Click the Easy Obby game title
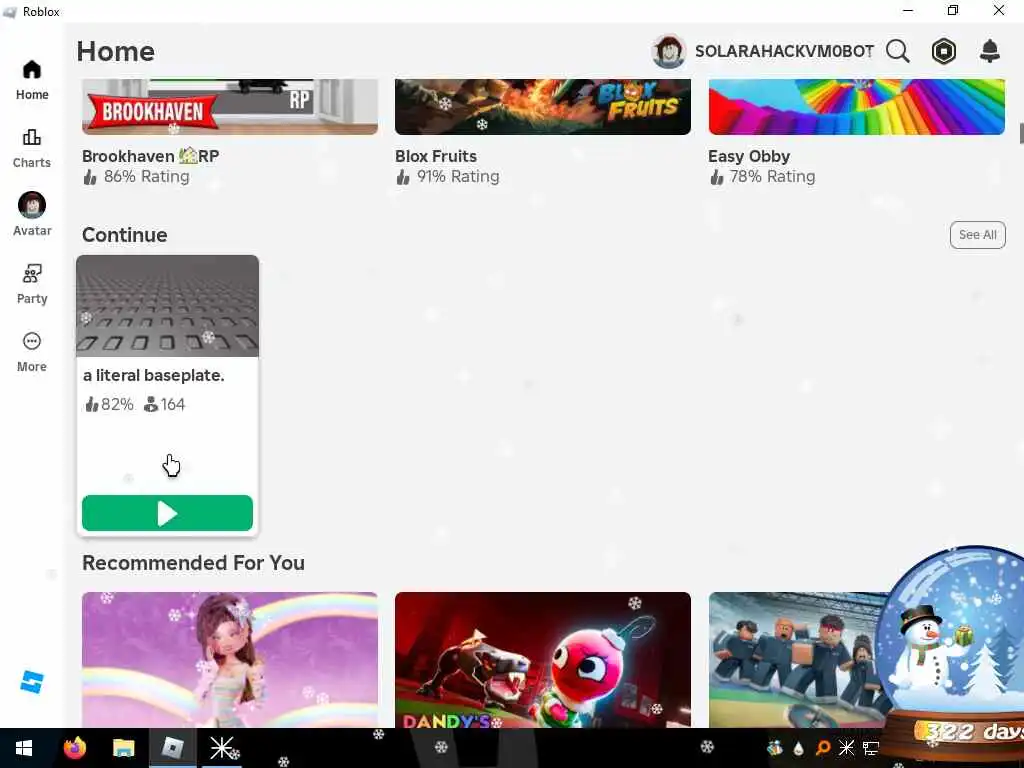The width and height of the screenshot is (1024, 768). 749,157
